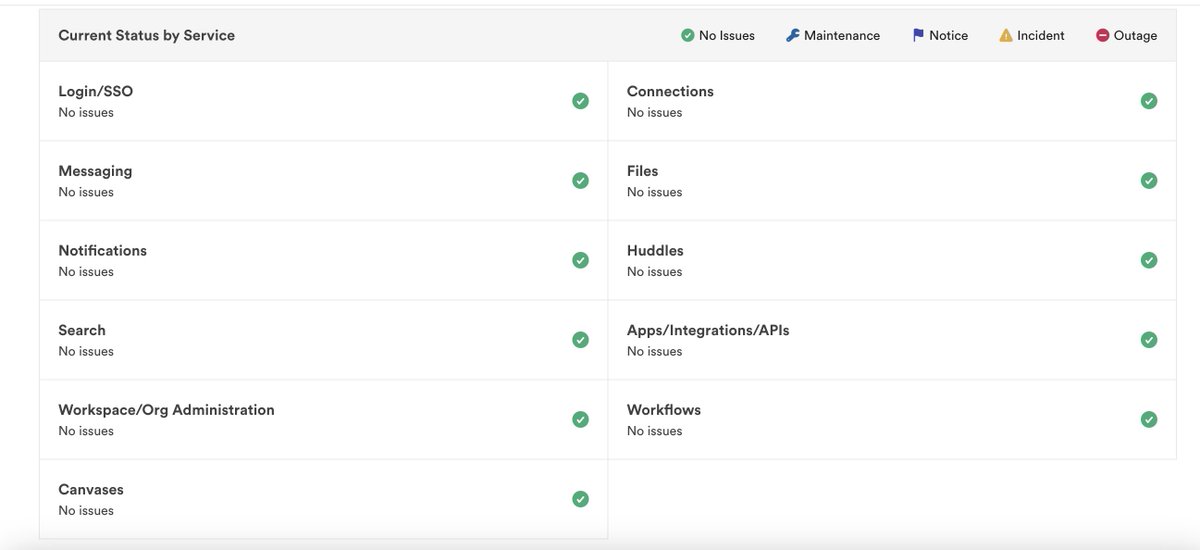The height and width of the screenshot is (550, 1200).
Task: Click 'No issues' text under Files
Action: 655,192
